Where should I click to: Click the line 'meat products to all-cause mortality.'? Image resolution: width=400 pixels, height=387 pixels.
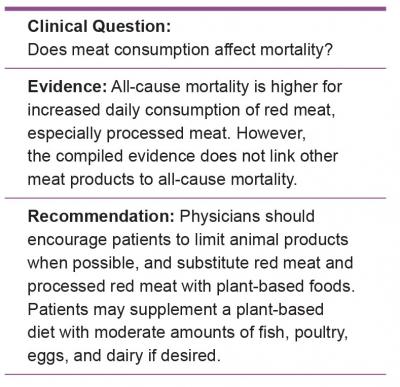pyautogui.click(x=162, y=180)
